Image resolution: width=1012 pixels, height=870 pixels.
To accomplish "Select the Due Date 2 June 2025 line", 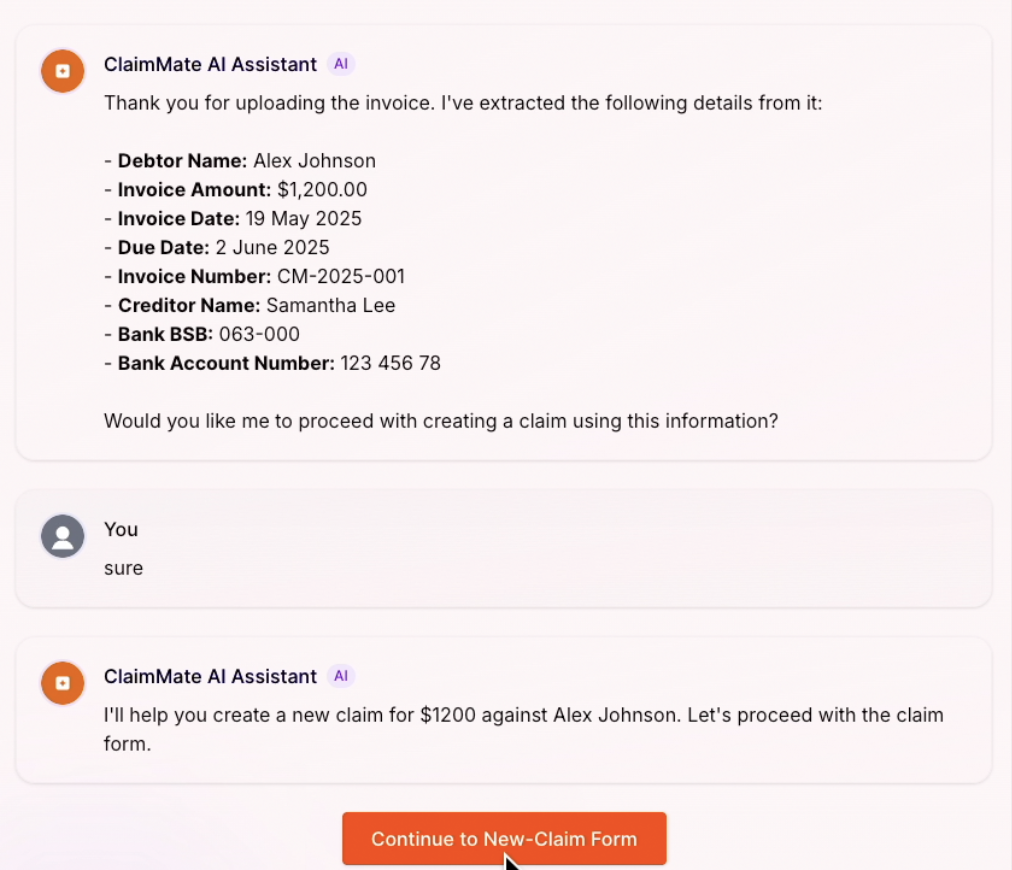I will (x=216, y=247).
